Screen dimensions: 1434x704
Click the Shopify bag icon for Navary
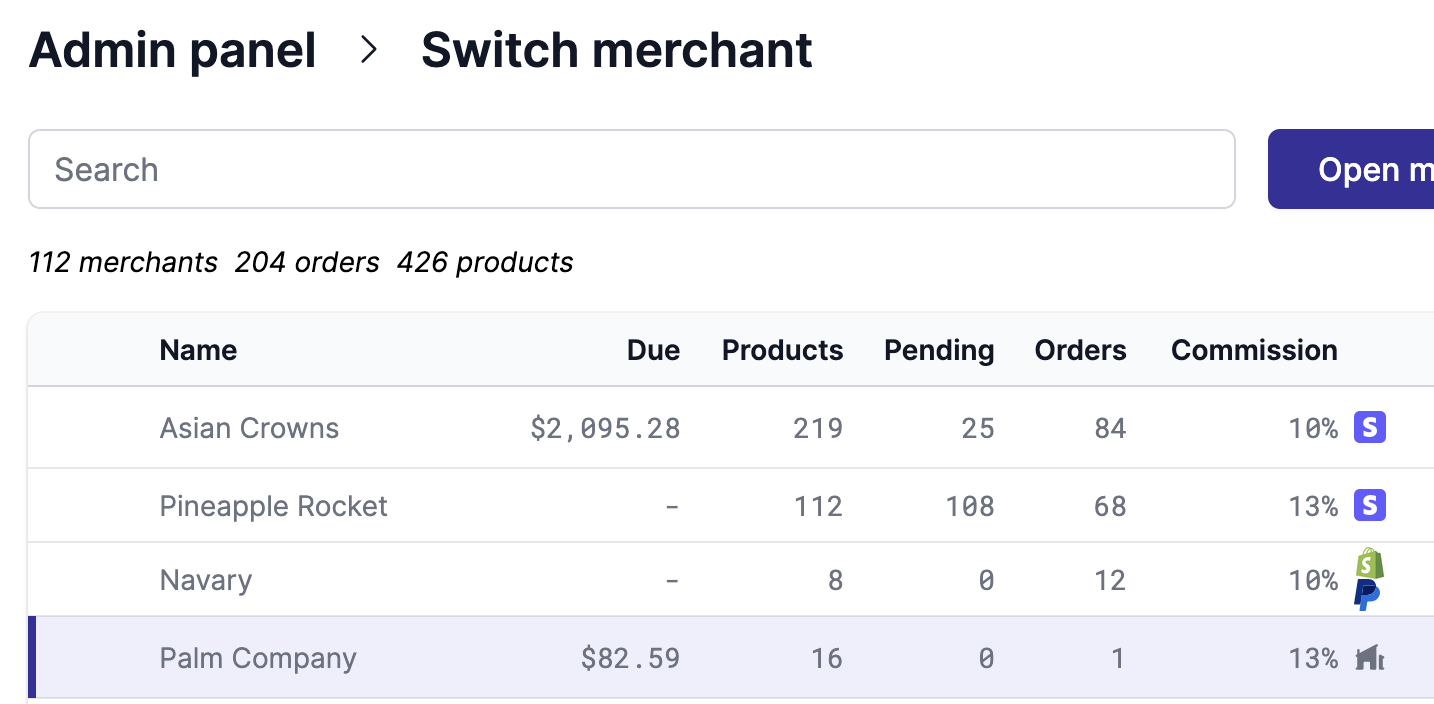(1369, 563)
